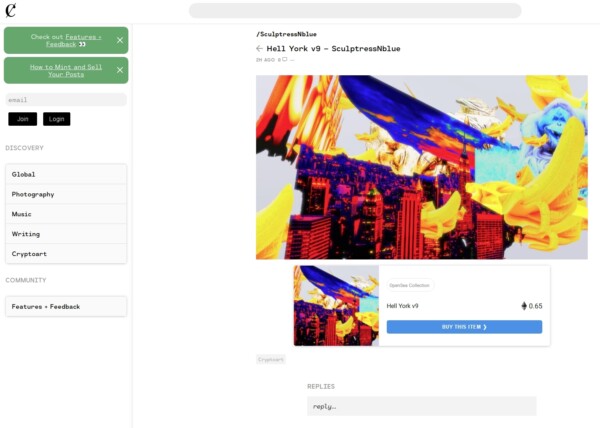The width and height of the screenshot is (600, 428).
Task: Click the email input field
Action: (x=66, y=100)
